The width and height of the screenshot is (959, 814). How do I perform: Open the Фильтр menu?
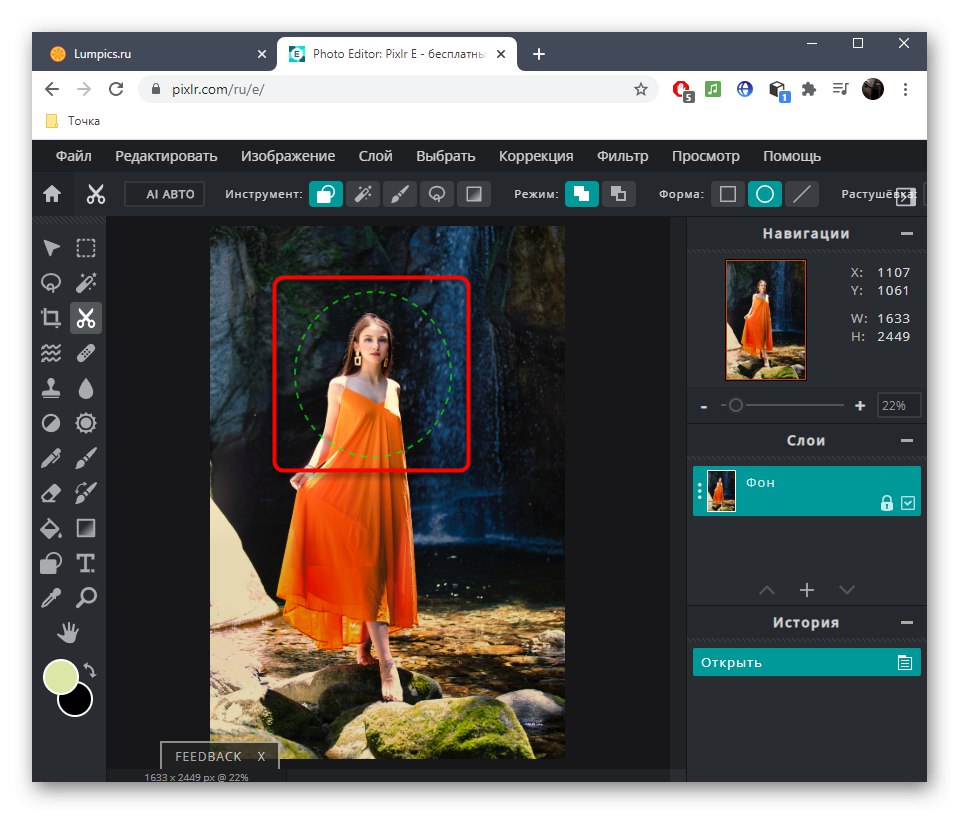pyautogui.click(x=622, y=156)
